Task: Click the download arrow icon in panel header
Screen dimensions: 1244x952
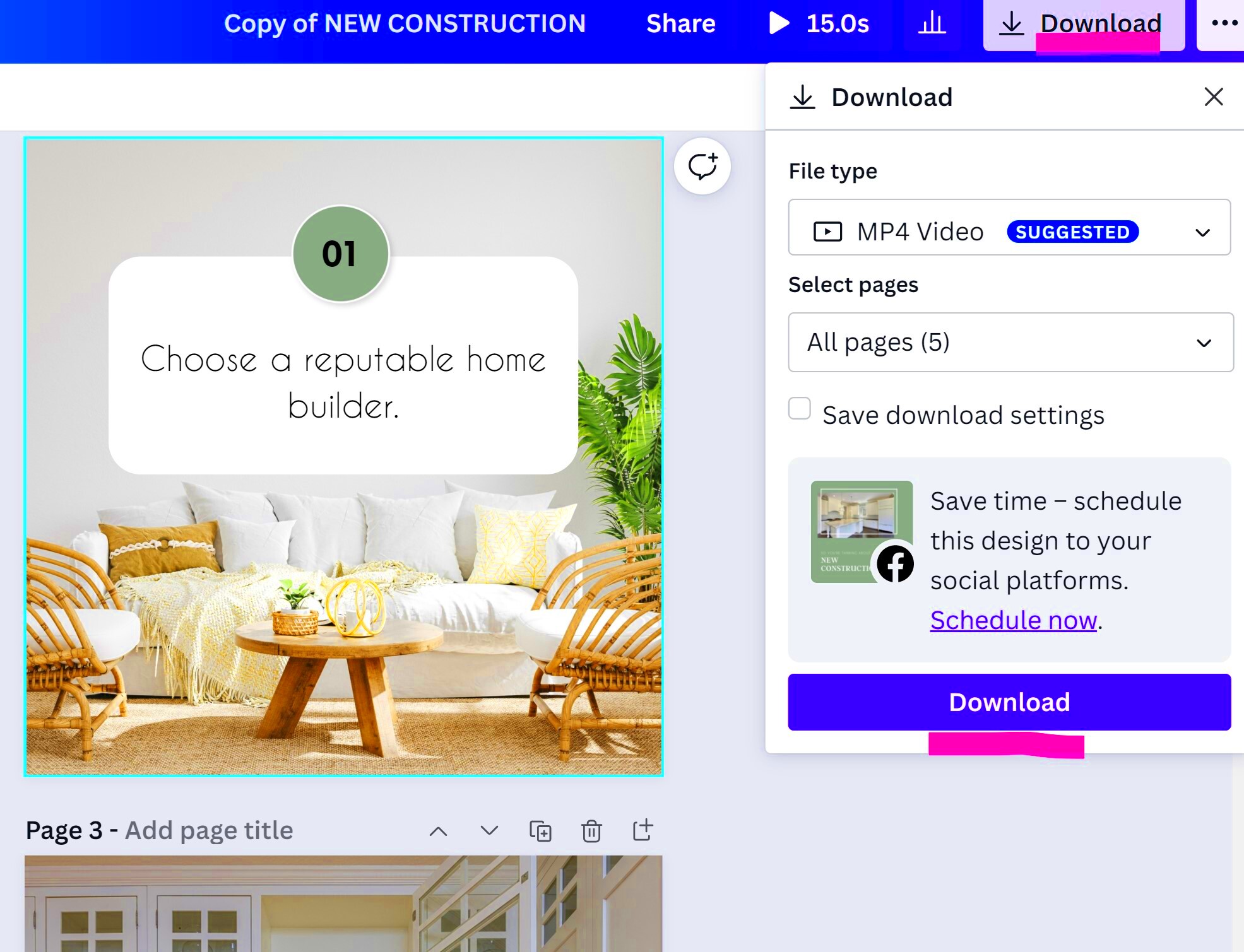Action: click(x=804, y=97)
